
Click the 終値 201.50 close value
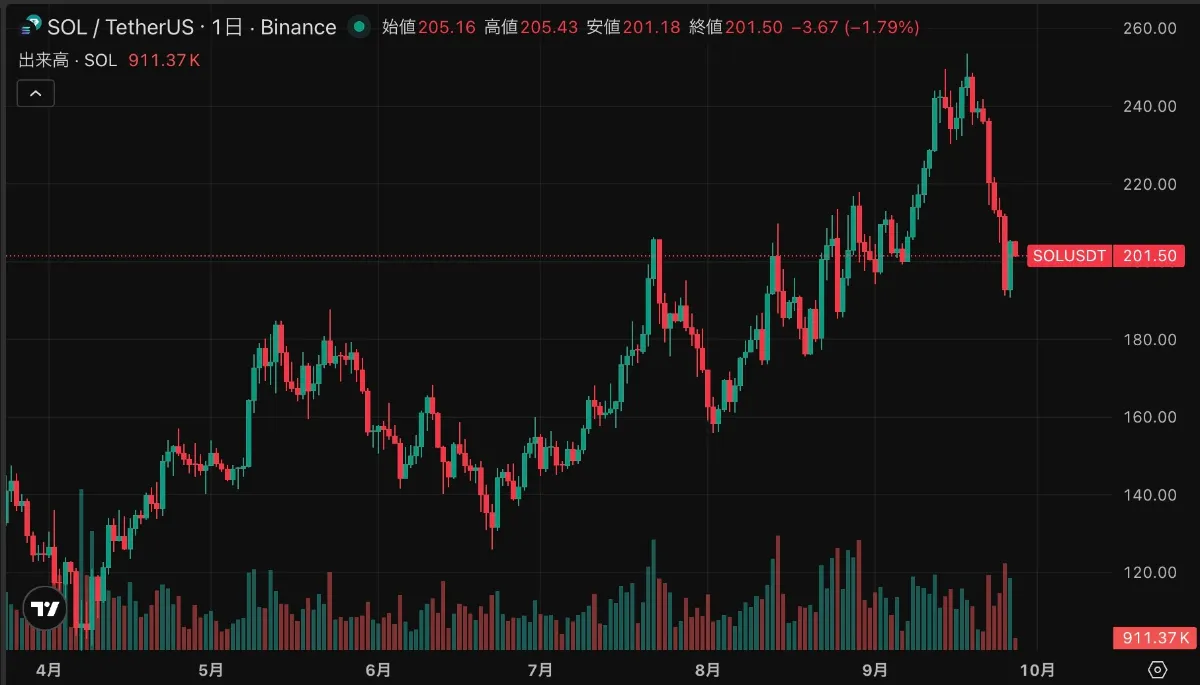[x=736, y=28]
